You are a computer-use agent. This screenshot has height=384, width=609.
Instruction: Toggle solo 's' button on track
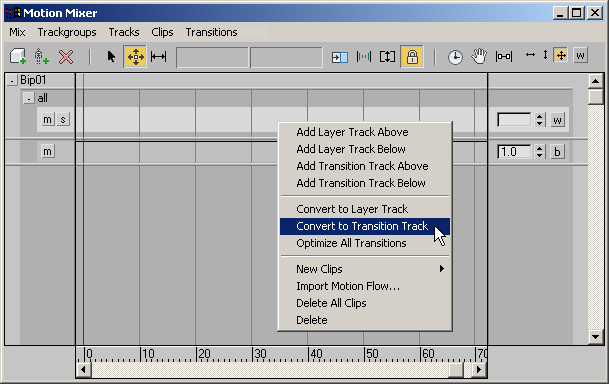[x=63, y=120]
